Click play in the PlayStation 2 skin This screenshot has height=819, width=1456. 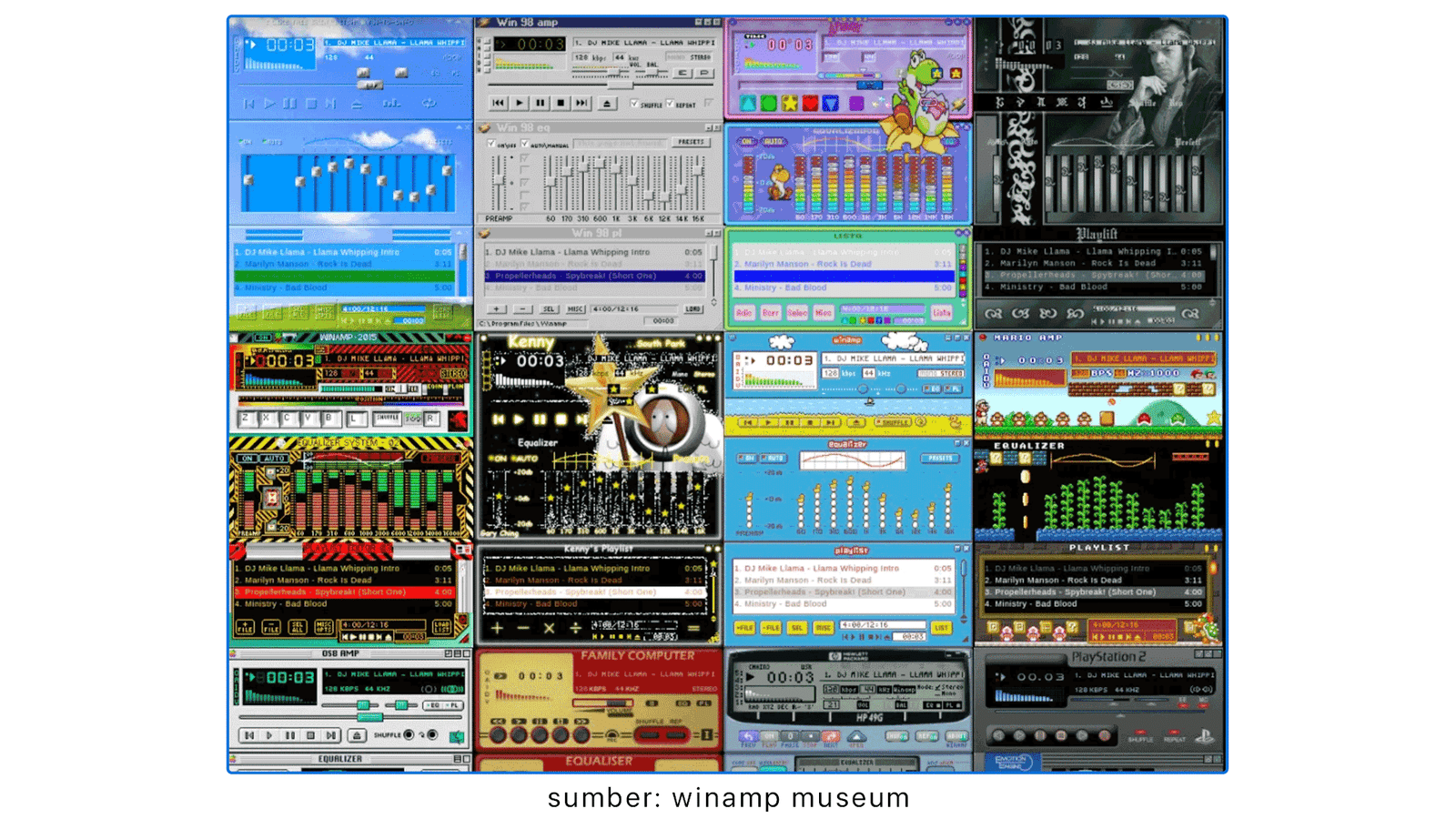point(1019,736)
